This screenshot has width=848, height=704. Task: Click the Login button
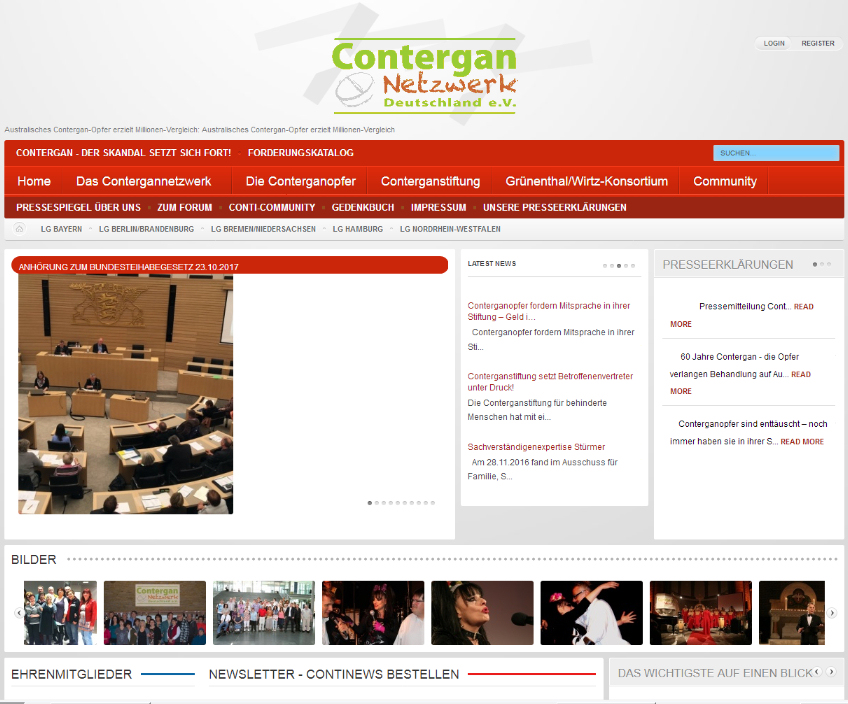(x=774, y=43)
